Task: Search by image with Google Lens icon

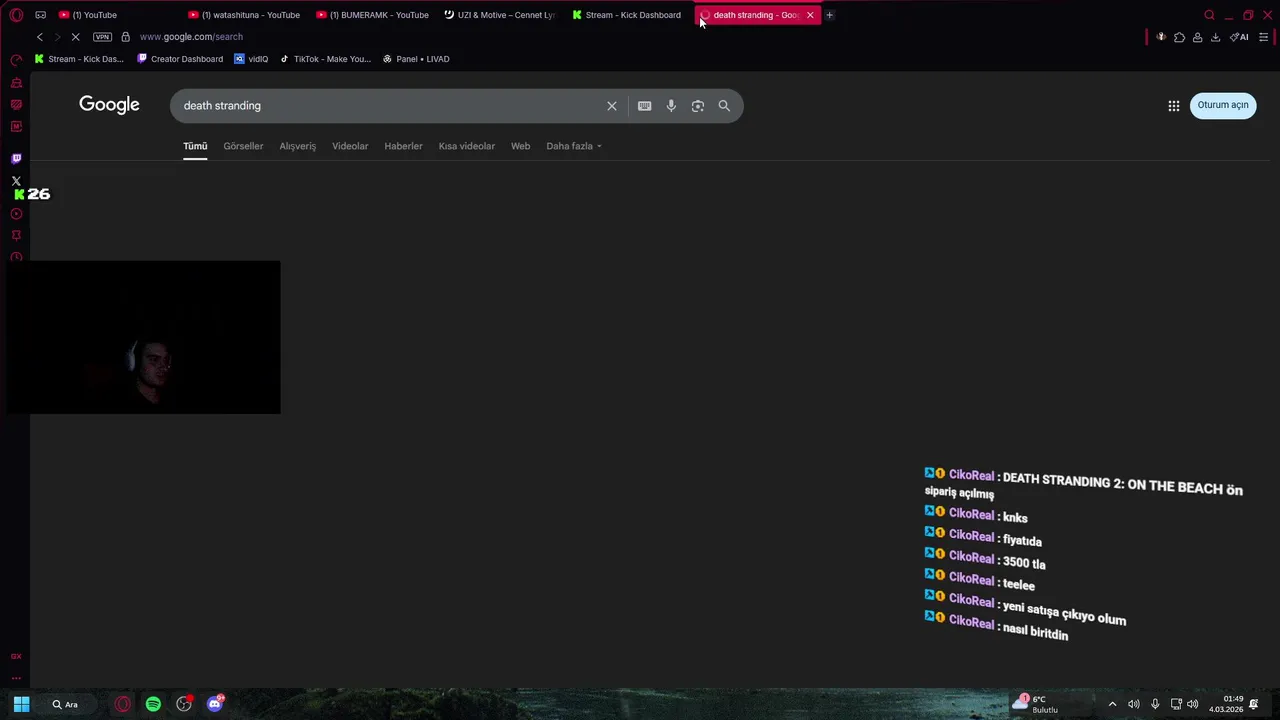Action: [x=698, y=106]
